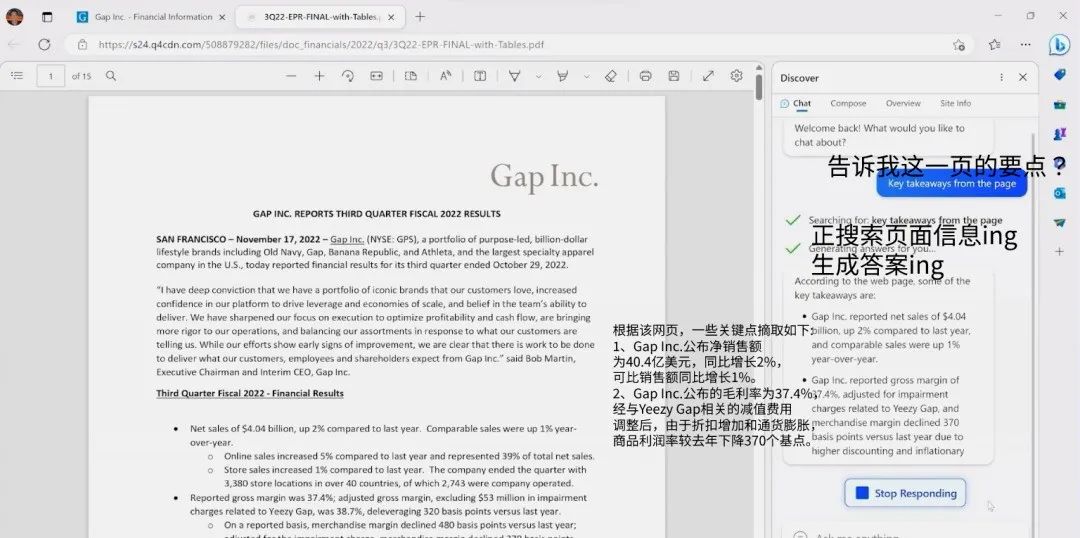Open the Tools briefcase sidebar icon
The height and width of the screenshot is (538, 1080).
(x=1059, y=104)
